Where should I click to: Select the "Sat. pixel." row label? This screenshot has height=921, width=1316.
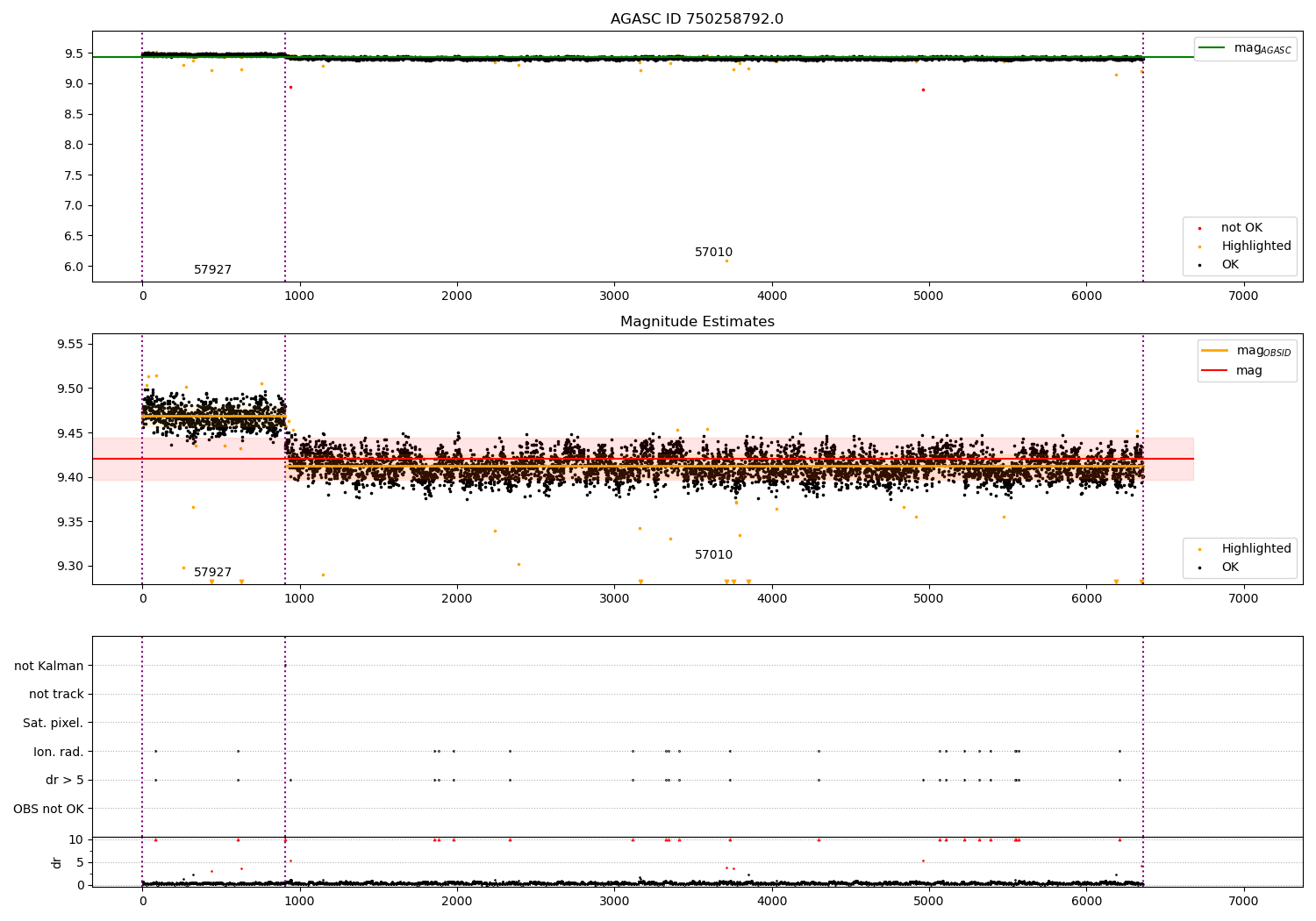pyautogui.click(x=54, y=723)
